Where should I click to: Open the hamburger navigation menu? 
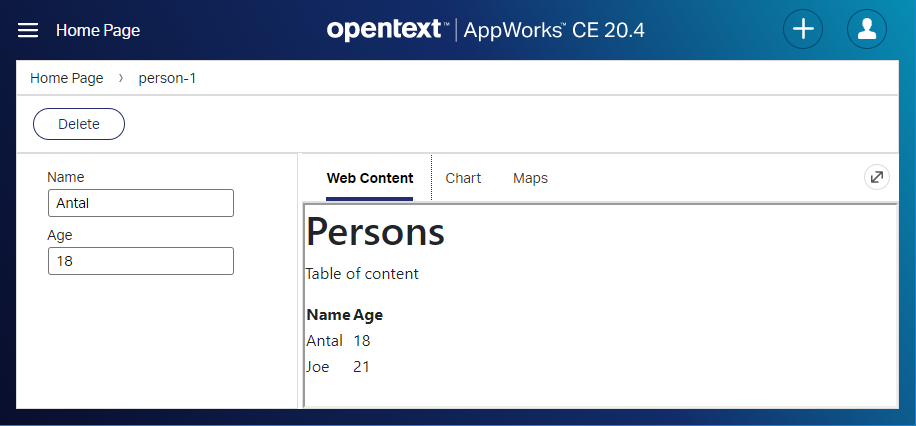pyautogui.click(x=28, y=30)
